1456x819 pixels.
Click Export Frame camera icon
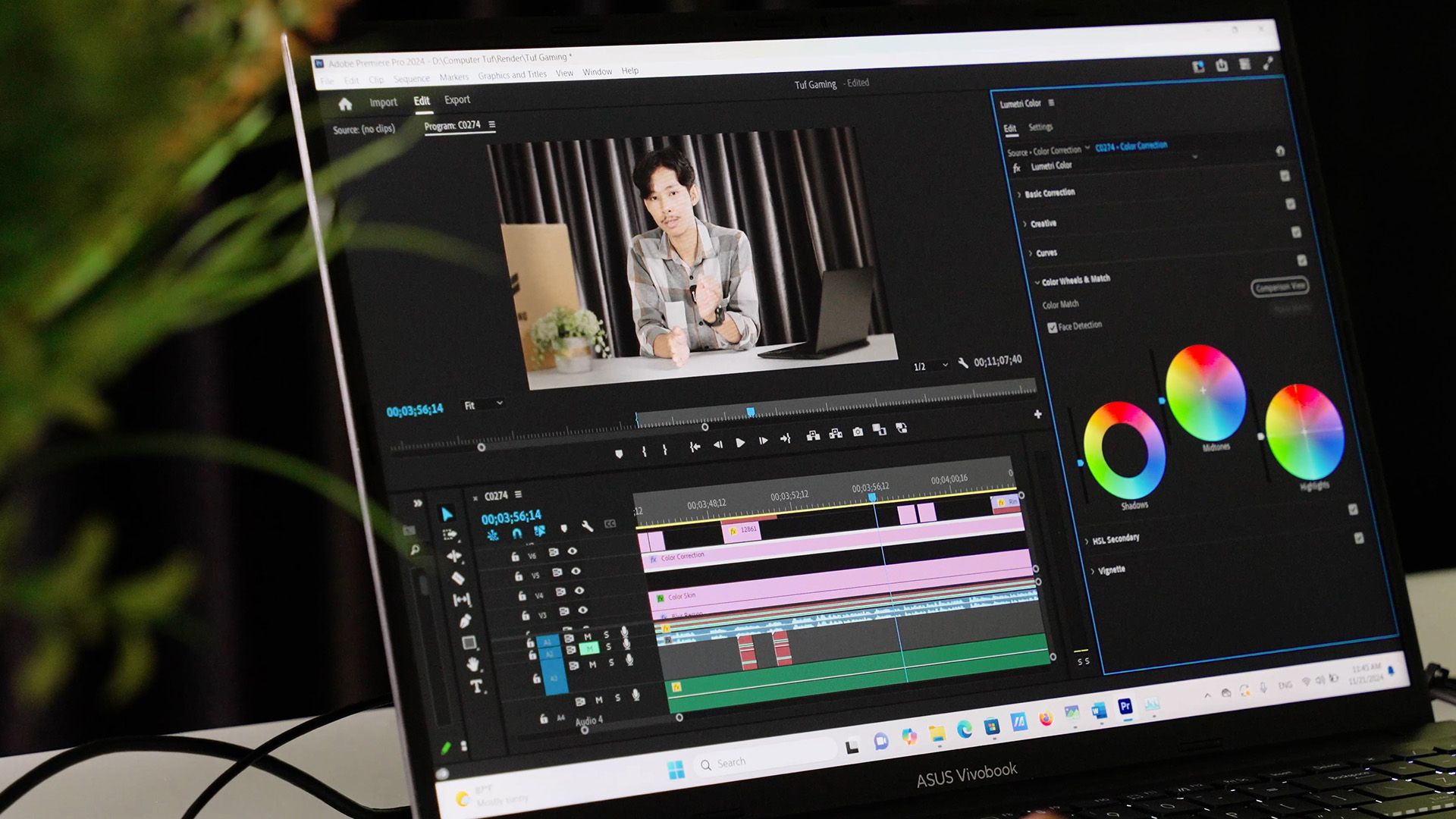point(858,431)
